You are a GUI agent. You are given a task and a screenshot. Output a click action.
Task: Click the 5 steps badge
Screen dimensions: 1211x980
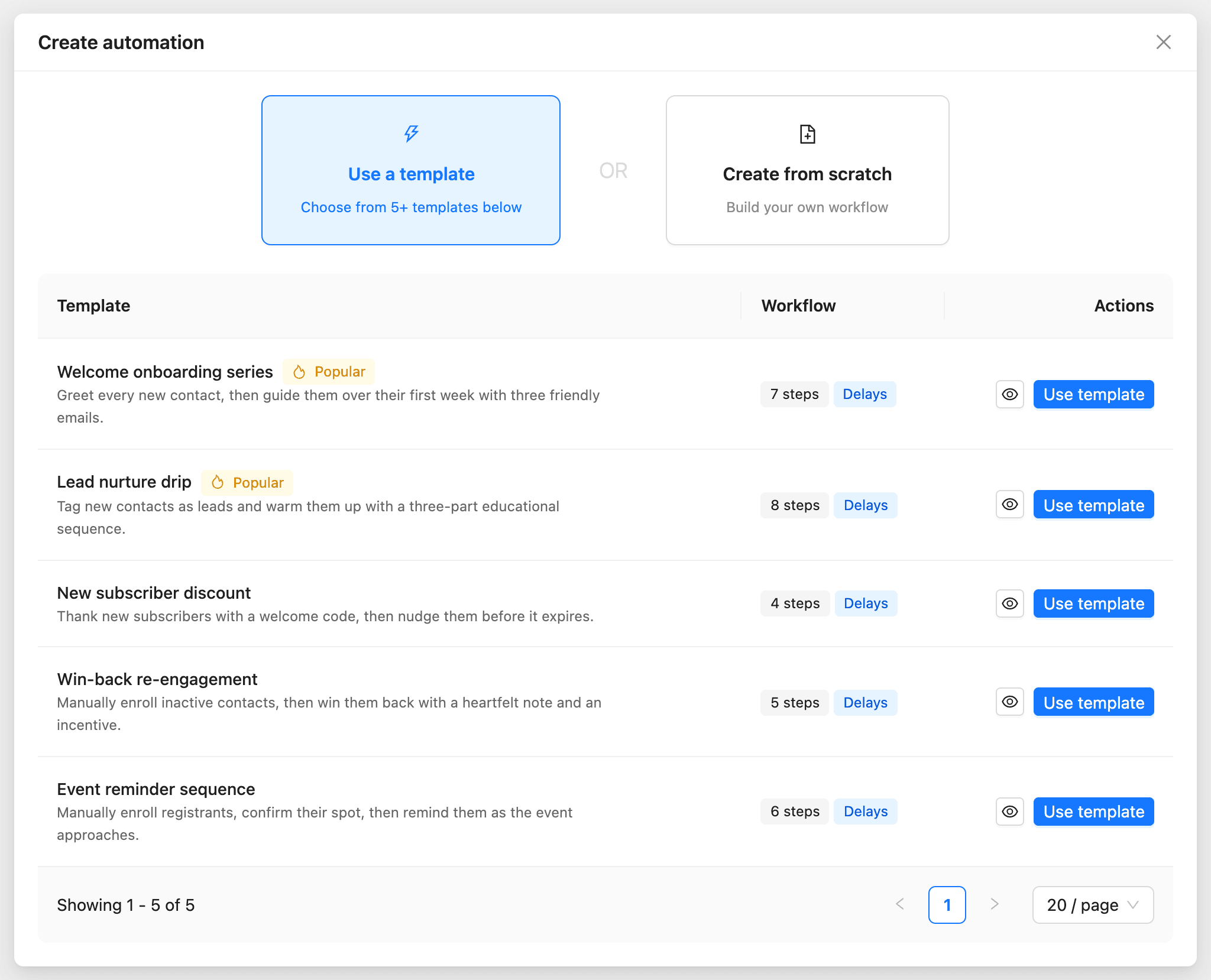[795, 703]
